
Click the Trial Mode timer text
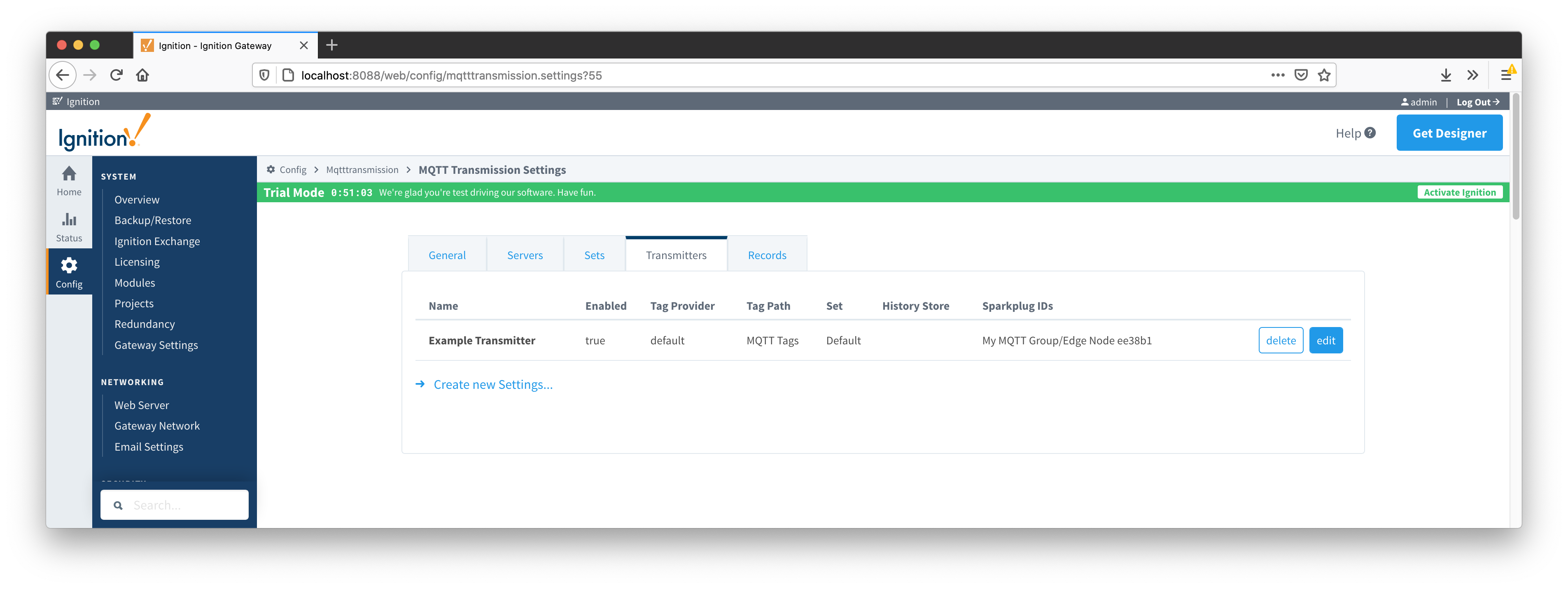(351, 192)
